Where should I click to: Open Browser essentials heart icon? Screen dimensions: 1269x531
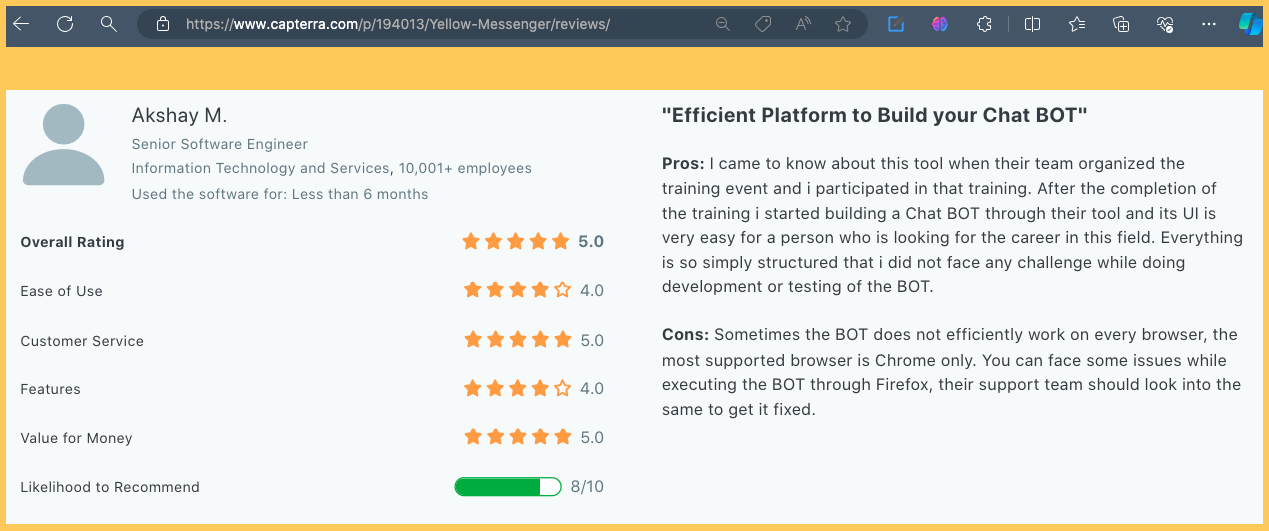tap(1165, 24)
